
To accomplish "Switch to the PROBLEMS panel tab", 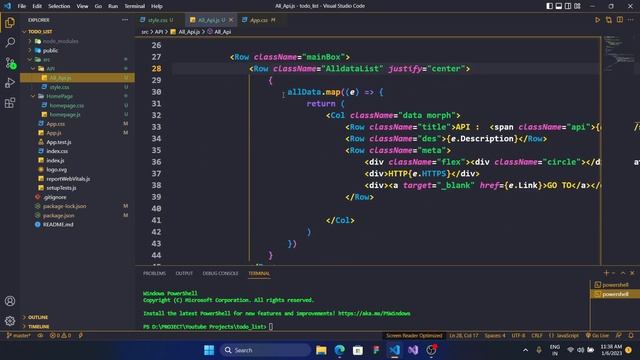I will point(154,273).
